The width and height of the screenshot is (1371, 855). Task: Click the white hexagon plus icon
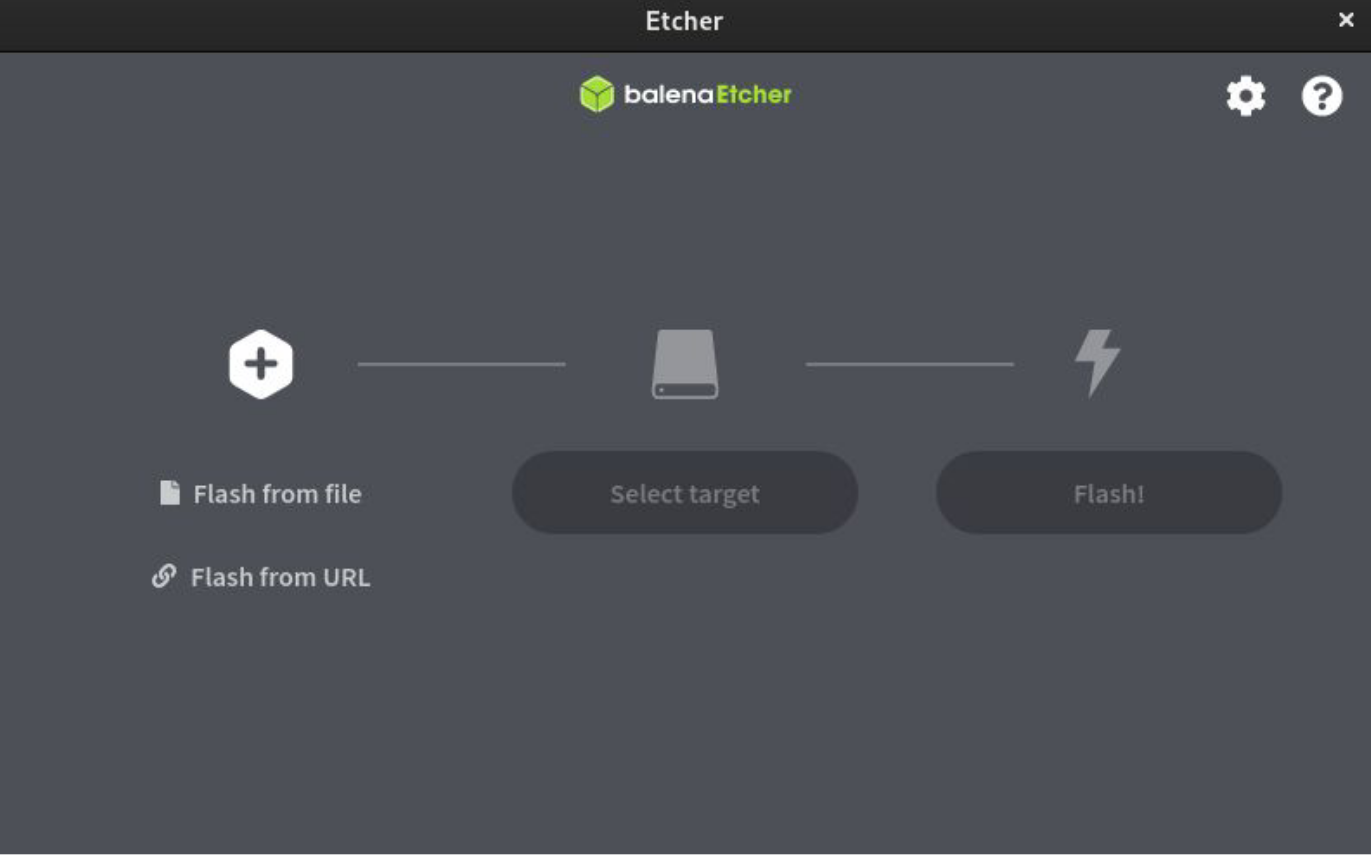(x=261, y=364)
